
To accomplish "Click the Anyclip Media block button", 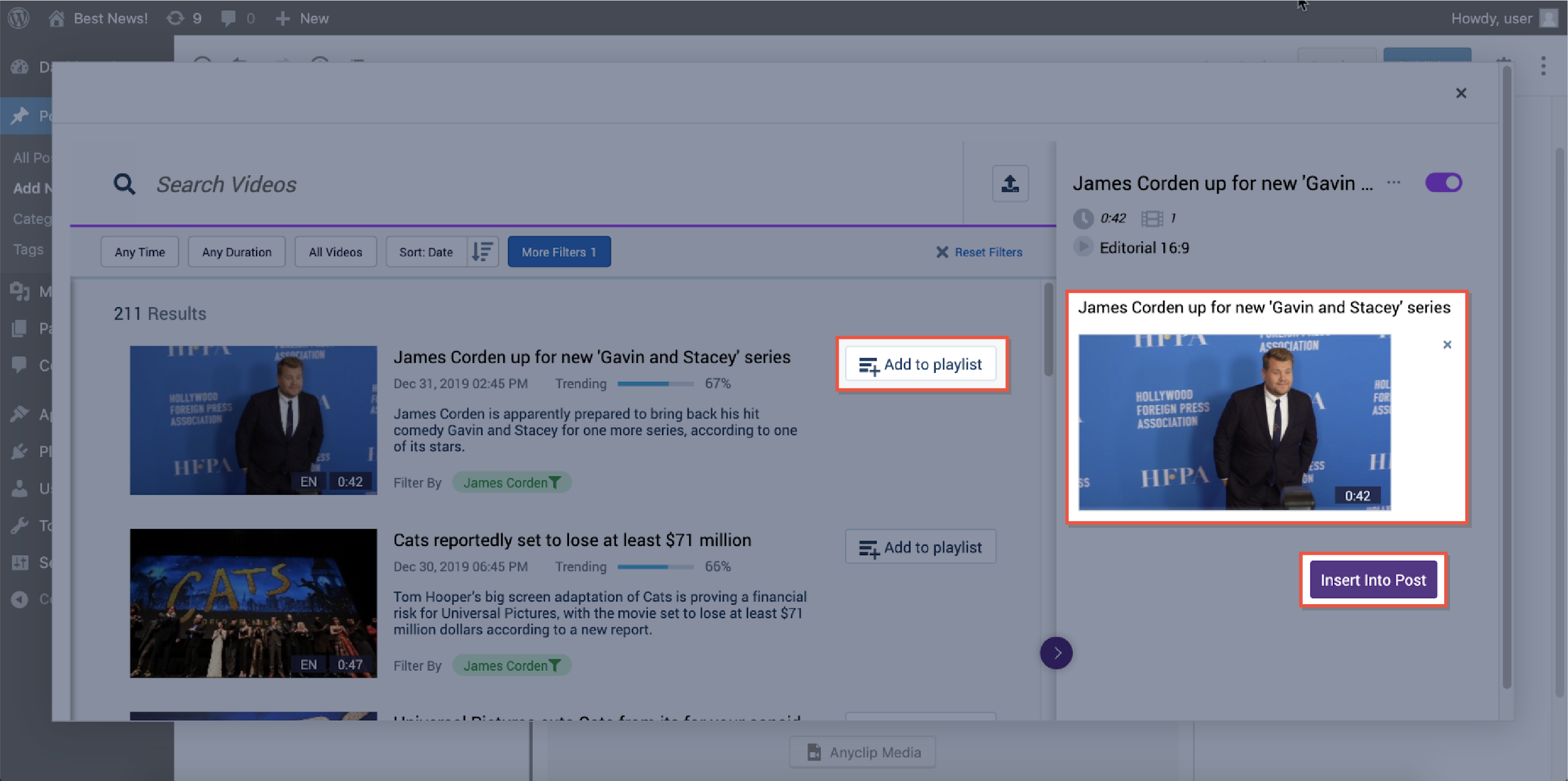I will click(863, 753).
